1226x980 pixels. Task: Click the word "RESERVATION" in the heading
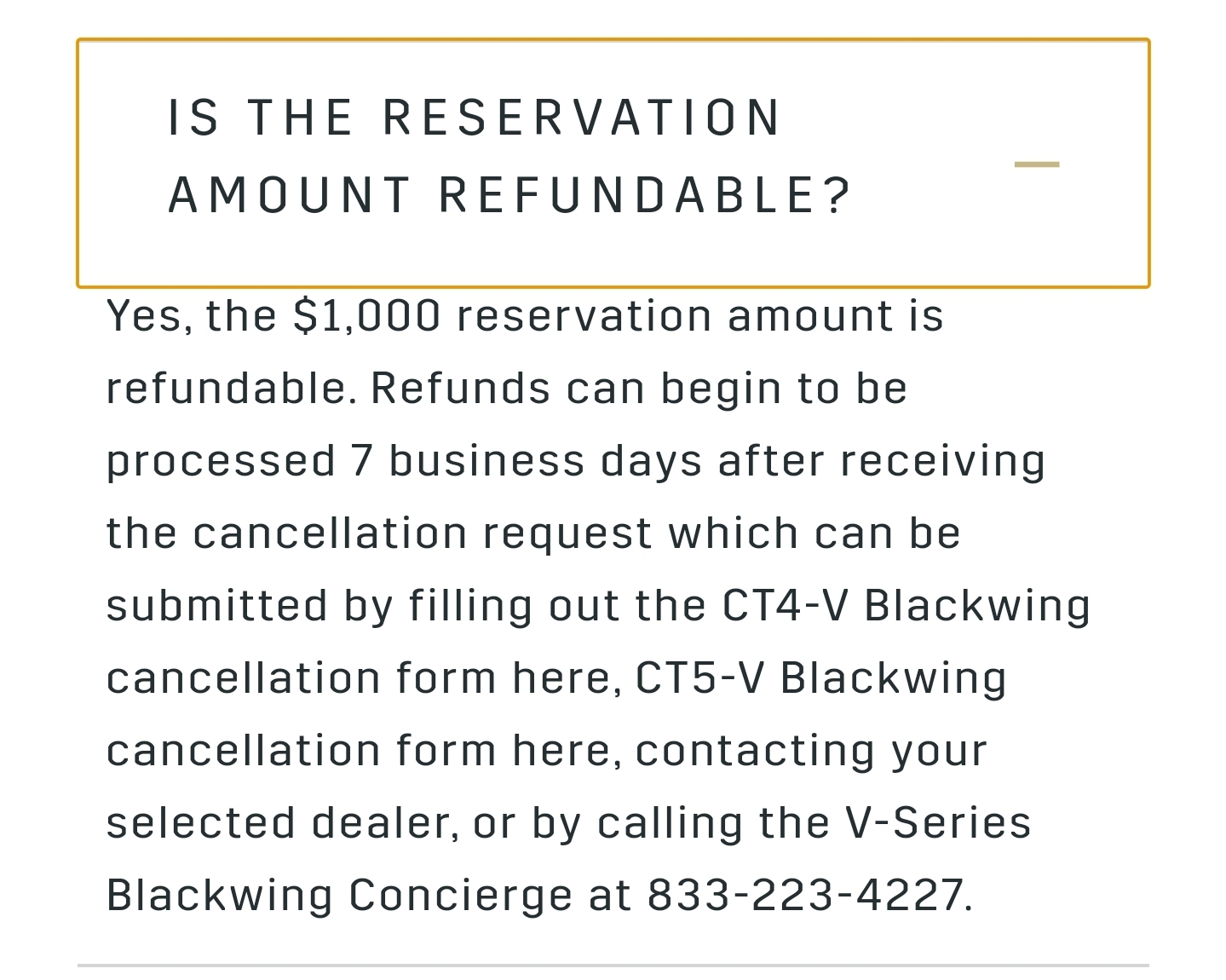click(581, 118)
